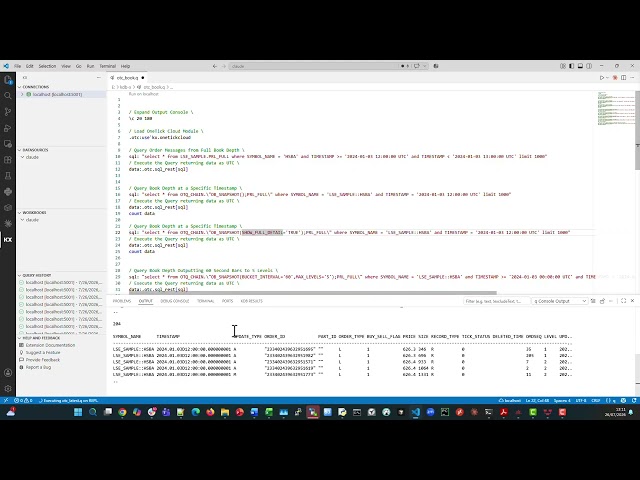
Task: Switch to the Problems panel tab
Action: pyautogui.click(x=122, y=301)
